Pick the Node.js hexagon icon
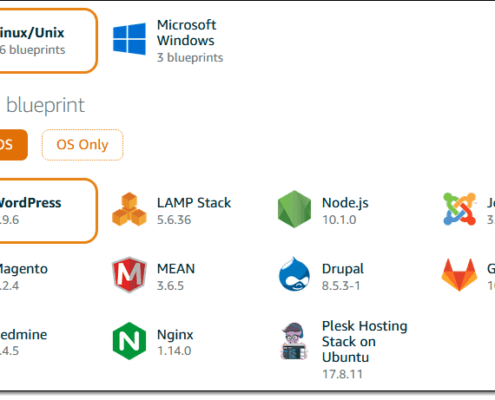 [x=294, y=209]
